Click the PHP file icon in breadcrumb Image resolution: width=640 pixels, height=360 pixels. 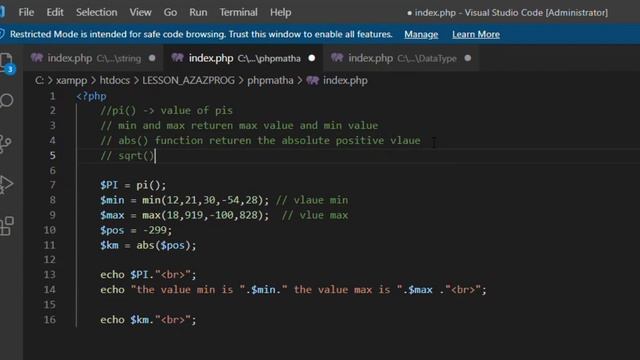tap(313, 80)
